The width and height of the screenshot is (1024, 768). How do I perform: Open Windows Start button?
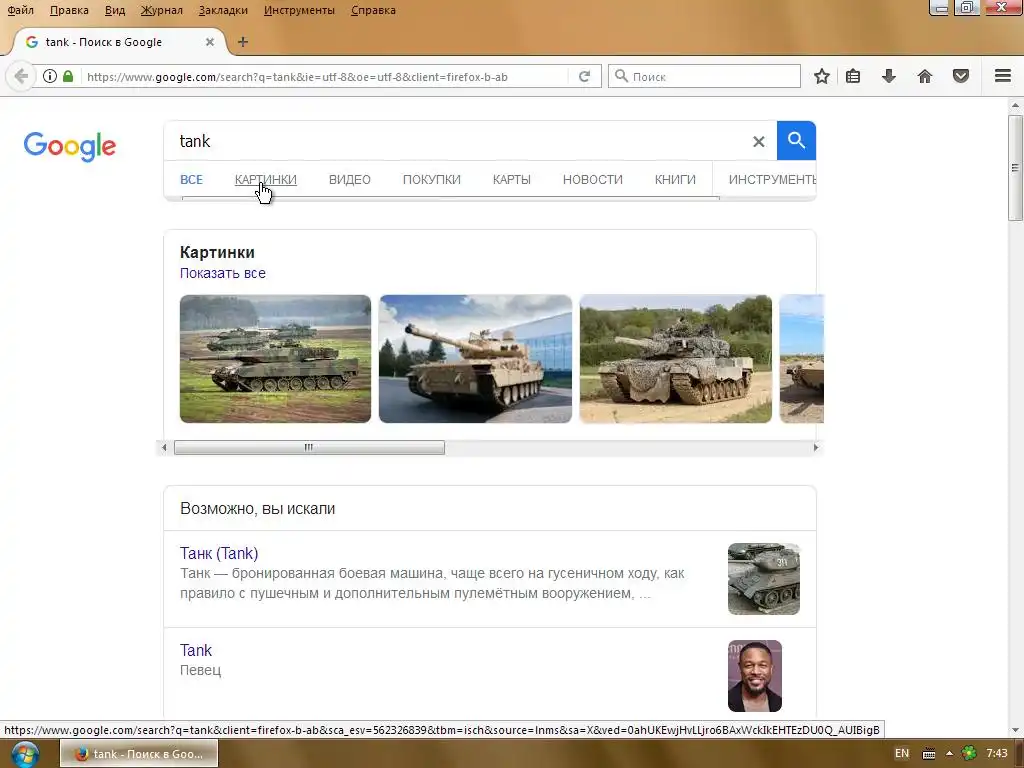(x=25, y=754)
